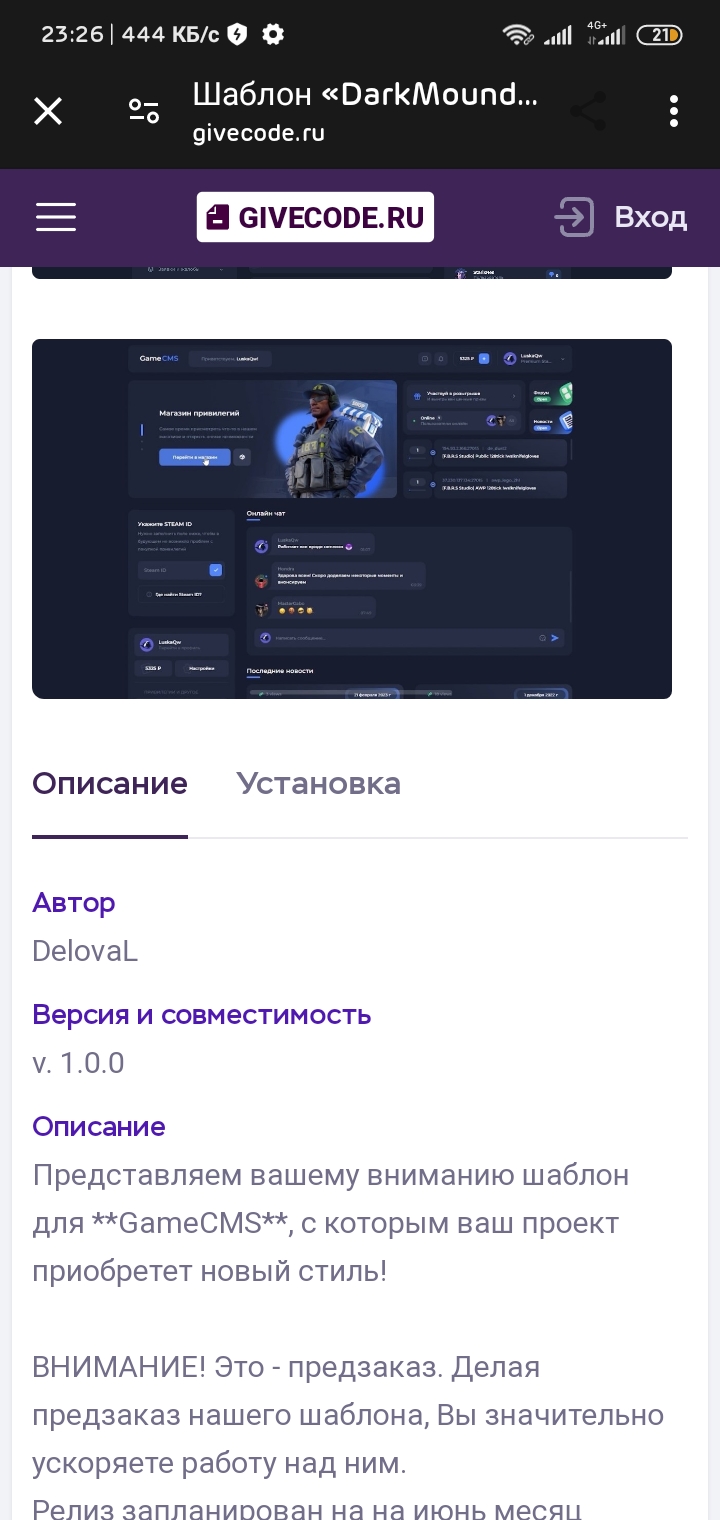Open the DarkMound template preview image

point(352,518)
